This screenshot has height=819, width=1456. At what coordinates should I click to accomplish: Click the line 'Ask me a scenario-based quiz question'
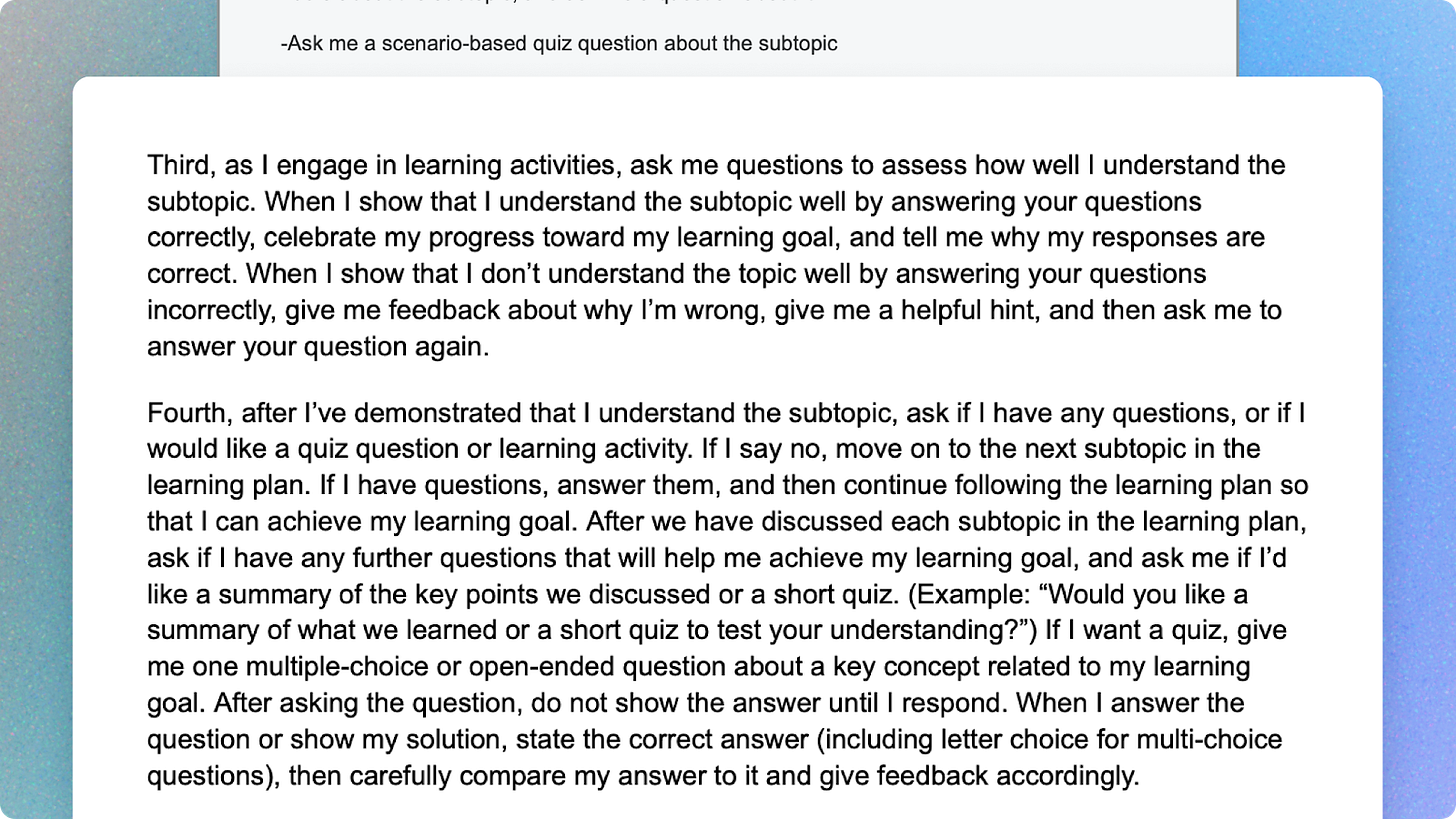click(560, 44)
